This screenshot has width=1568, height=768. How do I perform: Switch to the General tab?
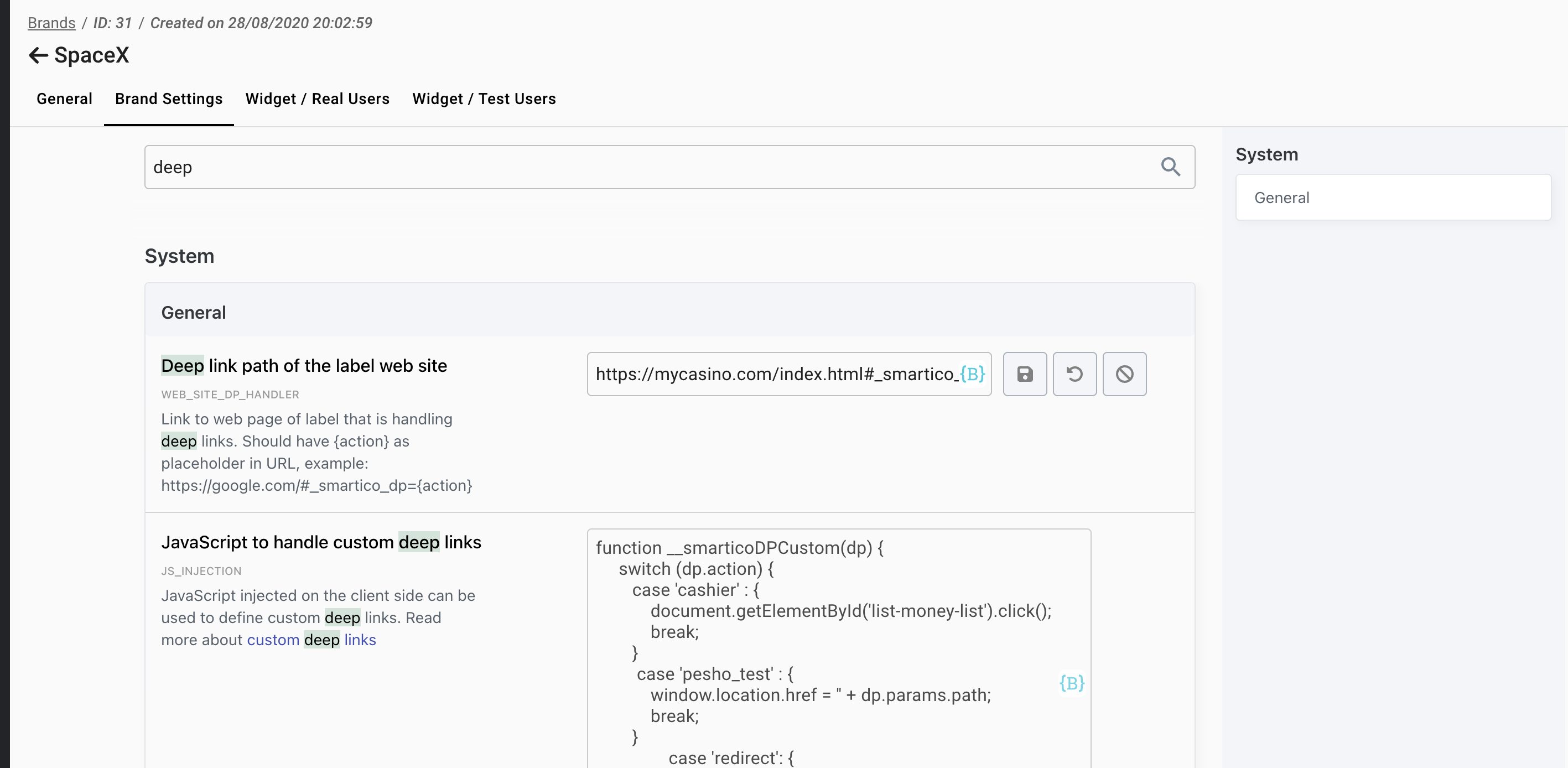coord(65,98)
